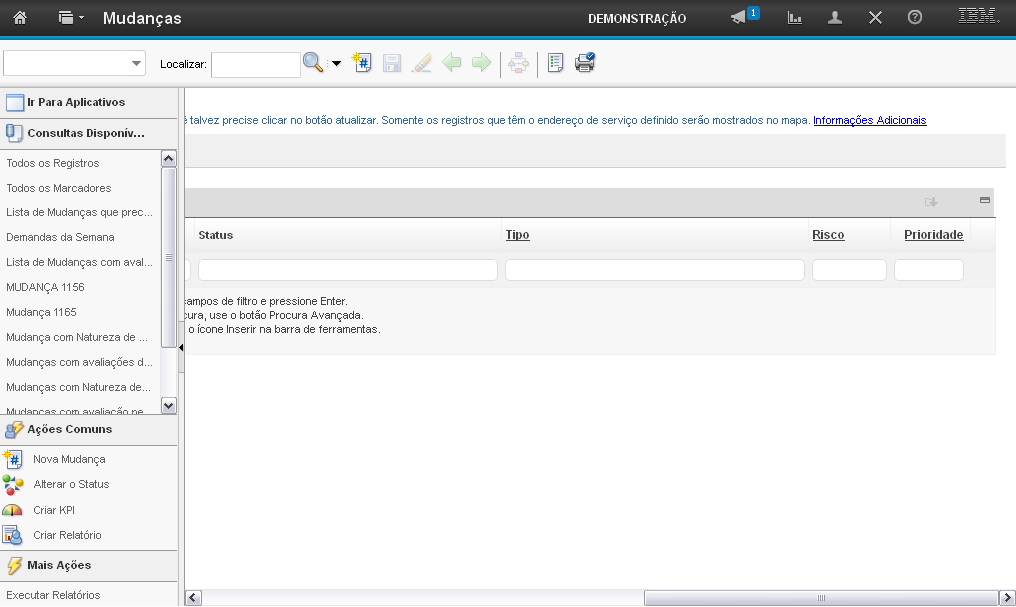This screenshot has height=607, width=1016.
Task: Collapse the table with minimize icon
Action: coord(985,201)
